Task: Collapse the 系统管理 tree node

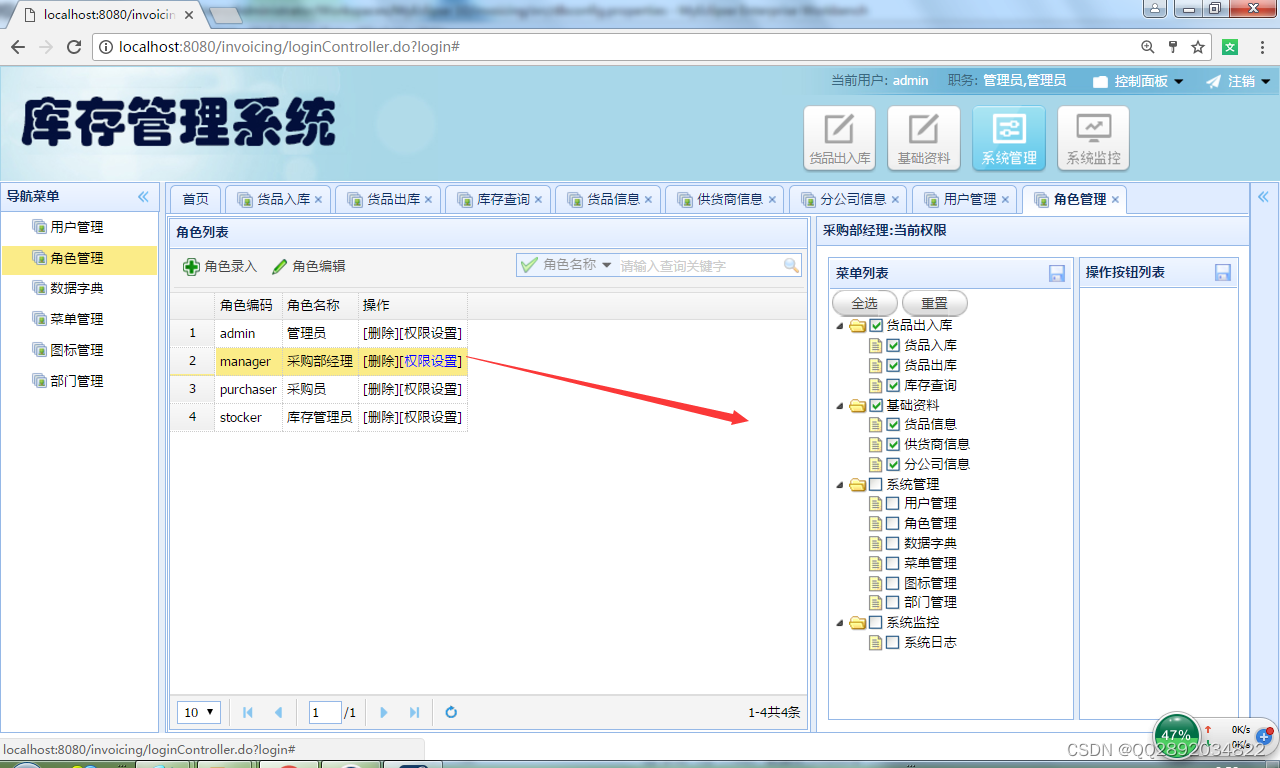Action: click(840, 484)
